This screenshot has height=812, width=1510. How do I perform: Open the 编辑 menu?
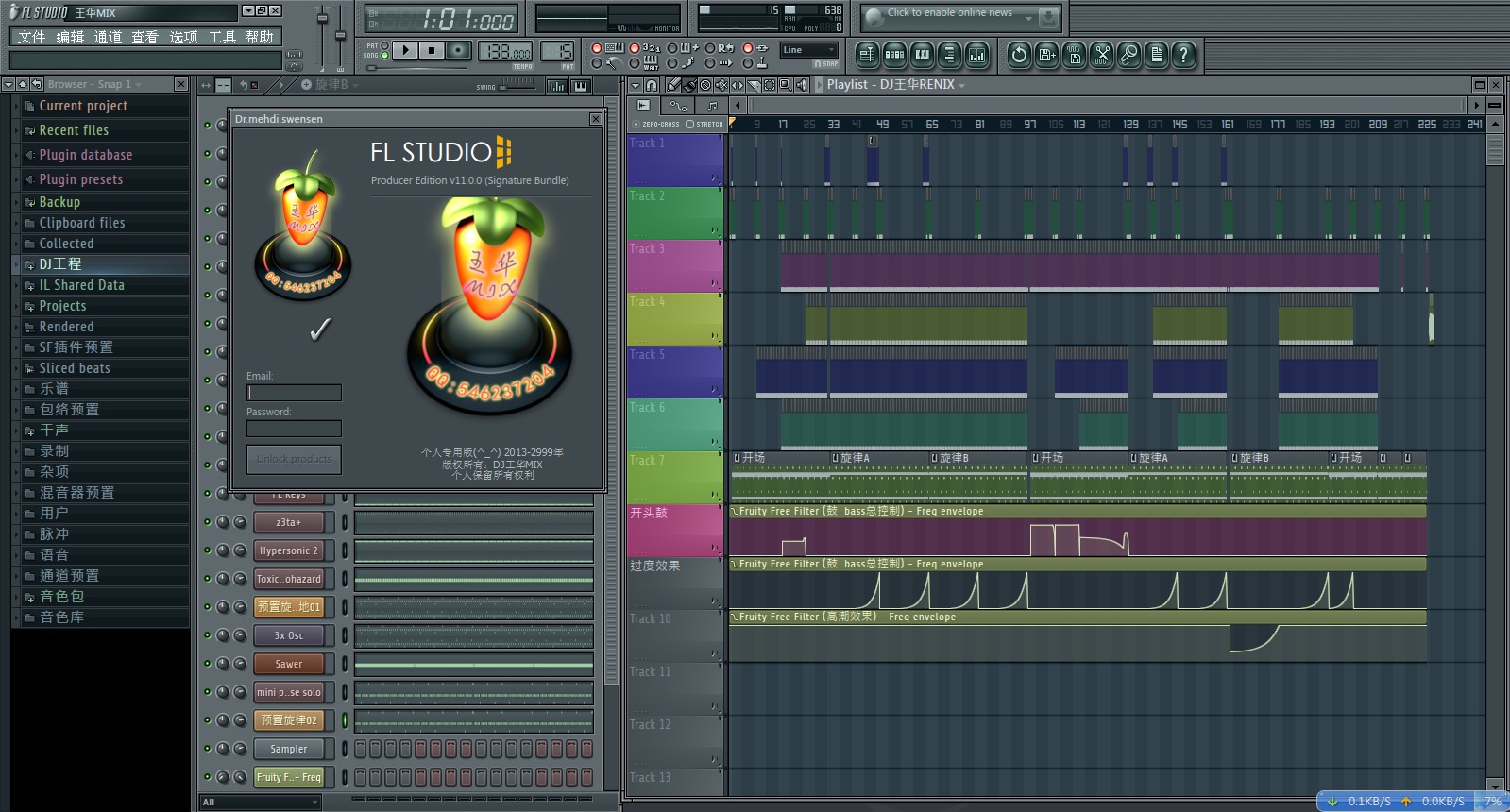70,37
